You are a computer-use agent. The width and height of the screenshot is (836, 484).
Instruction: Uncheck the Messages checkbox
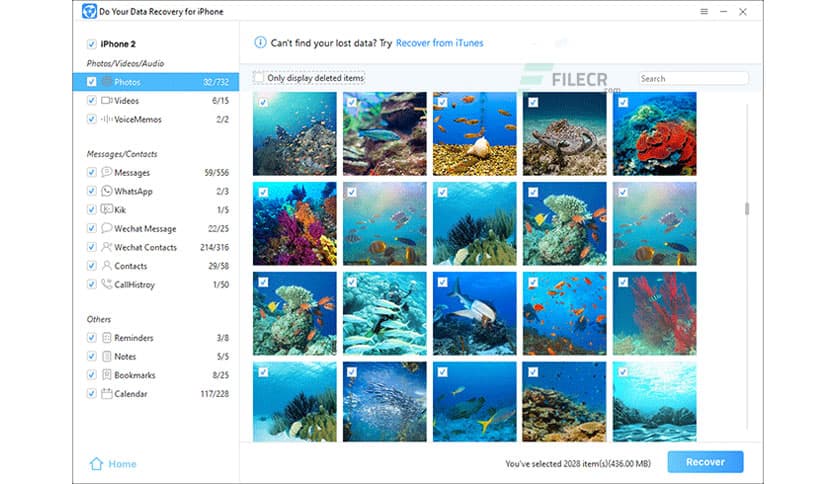point(91,172)
